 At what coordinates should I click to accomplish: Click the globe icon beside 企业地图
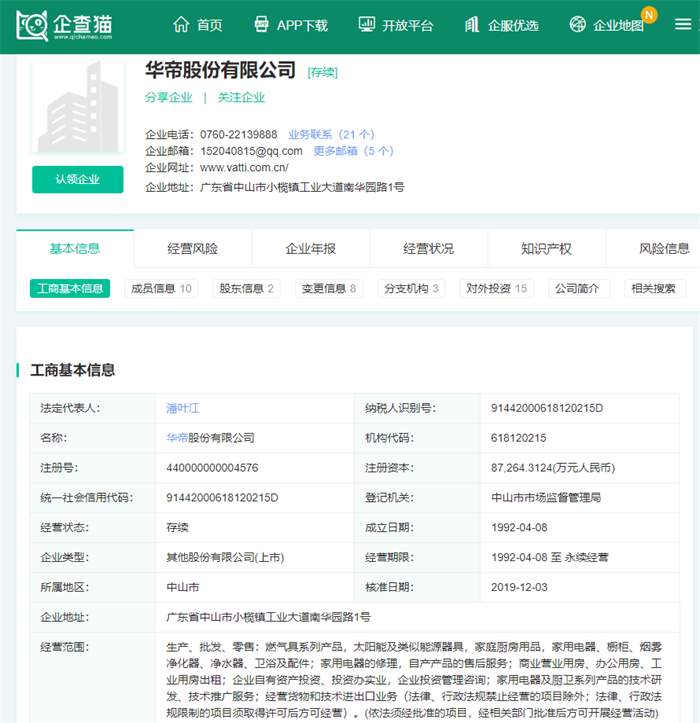point(577,24)
